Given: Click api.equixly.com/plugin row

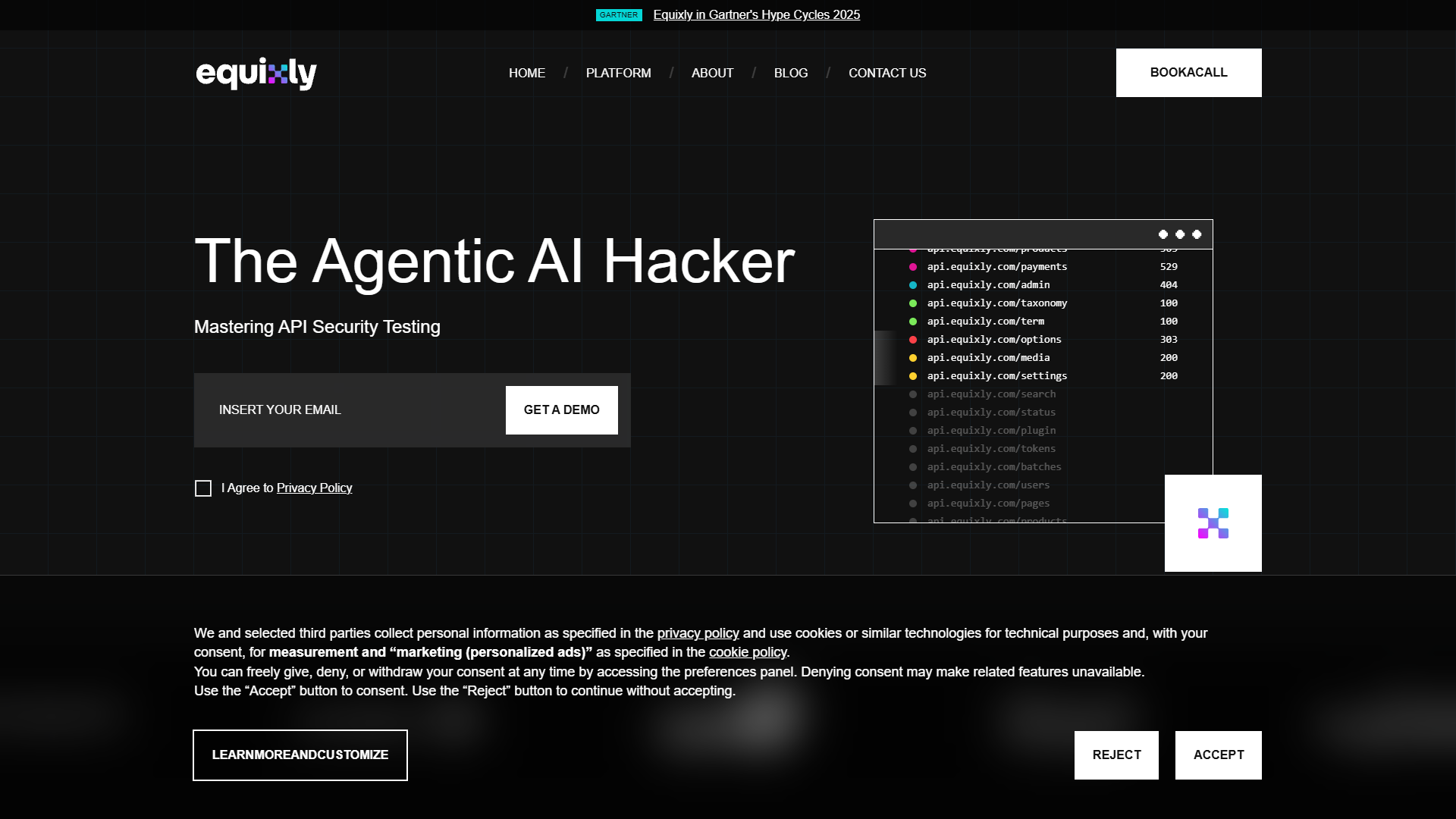Looking at the screenshot, I should 1043,431.
